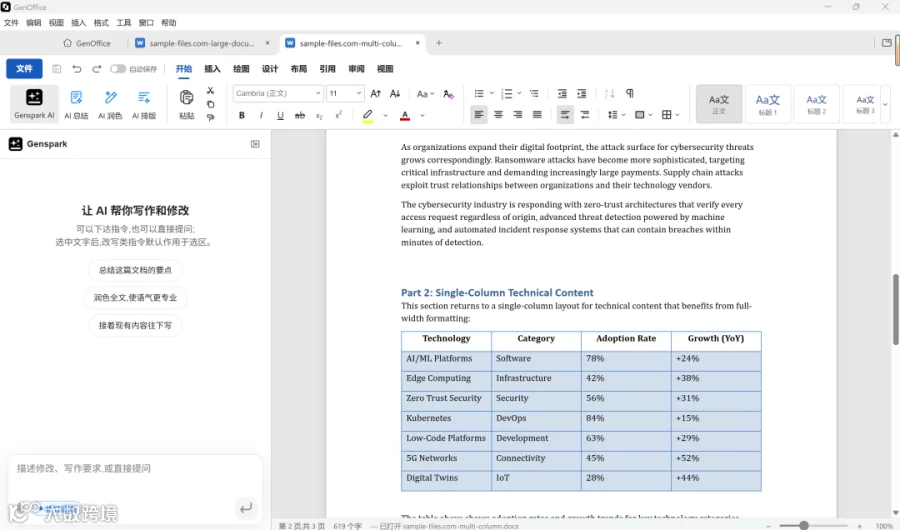Viewport: 900px width, 530px height.
Task: Open the Genspark AI assistant tool
Action: pos(34,103)
